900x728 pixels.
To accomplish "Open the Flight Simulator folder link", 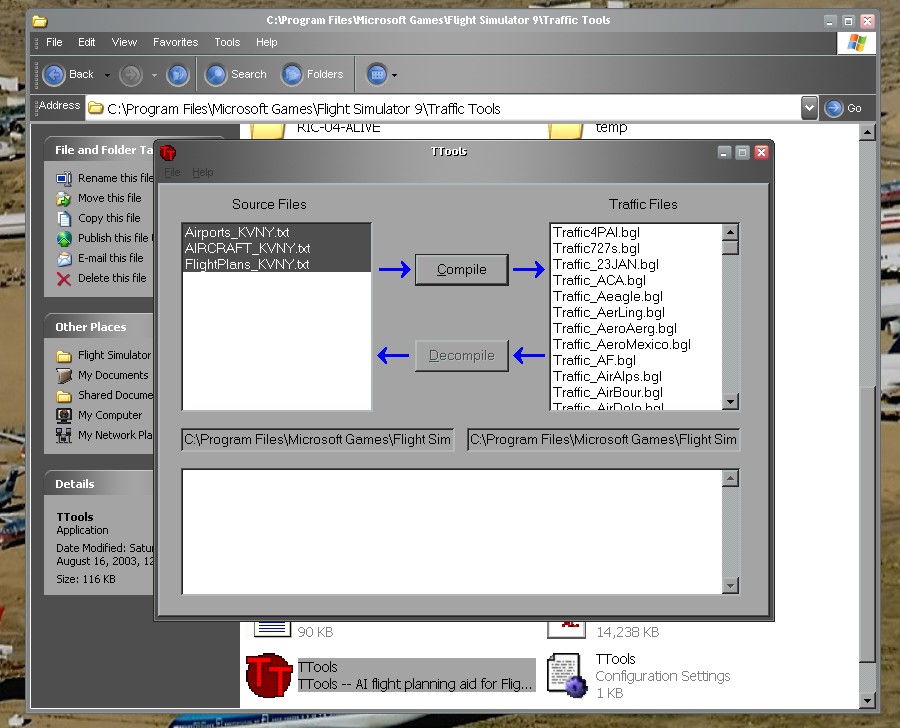I will click(114, 355).
